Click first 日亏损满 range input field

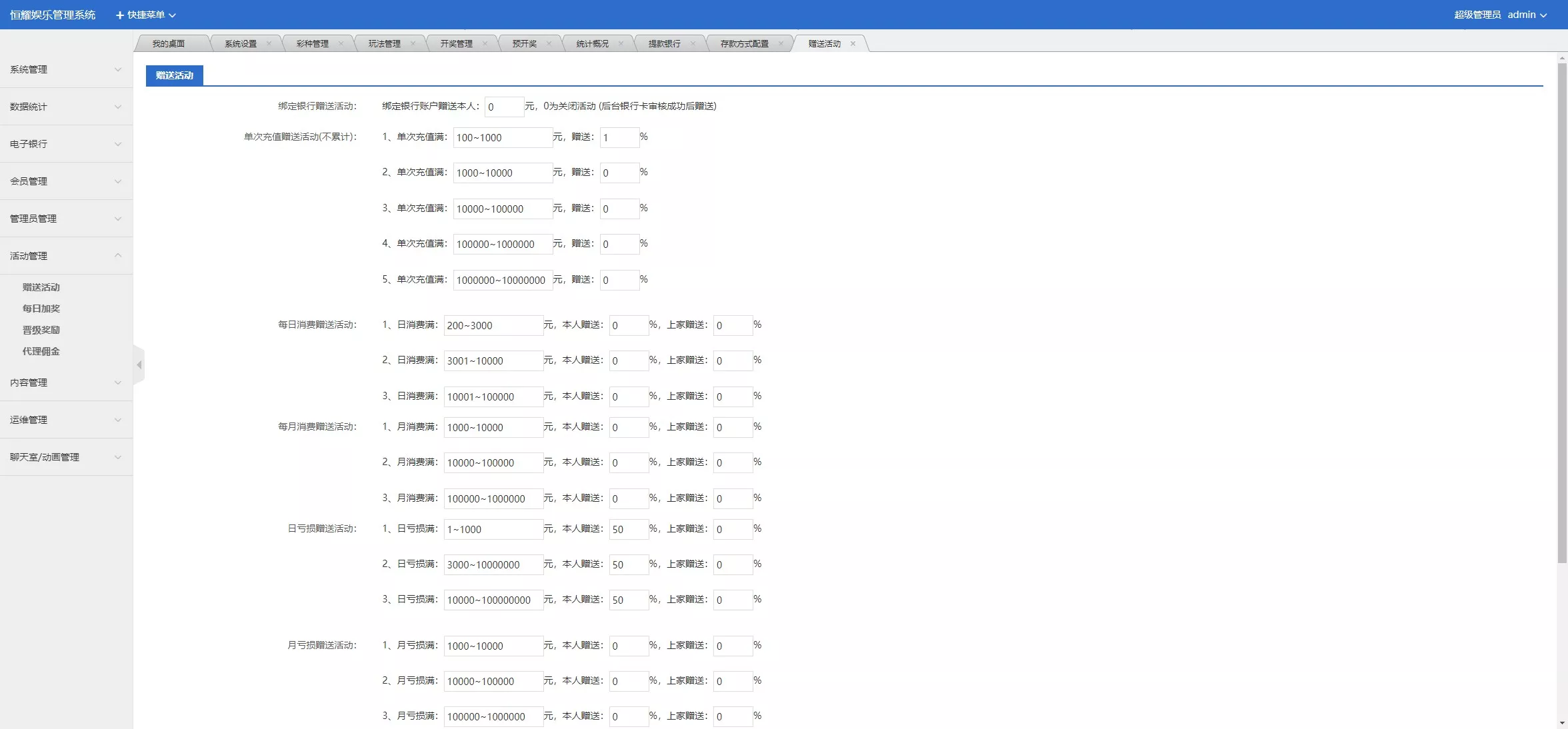pyautogui.click(x=493, y=530)
